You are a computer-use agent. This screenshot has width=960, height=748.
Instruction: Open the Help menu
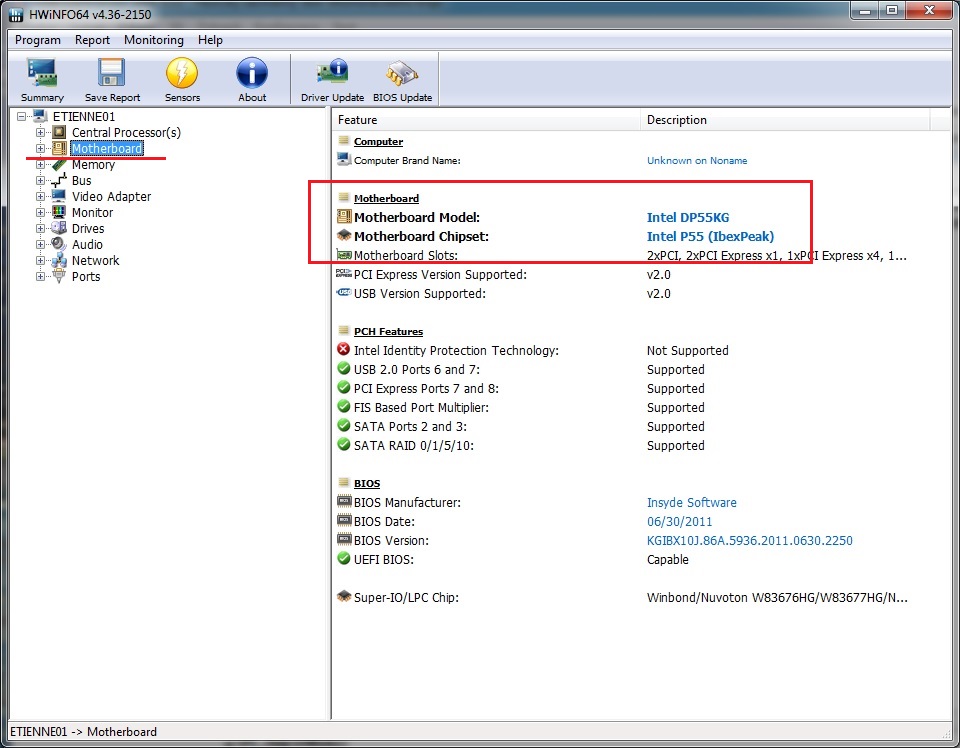[x=210, y=40]
